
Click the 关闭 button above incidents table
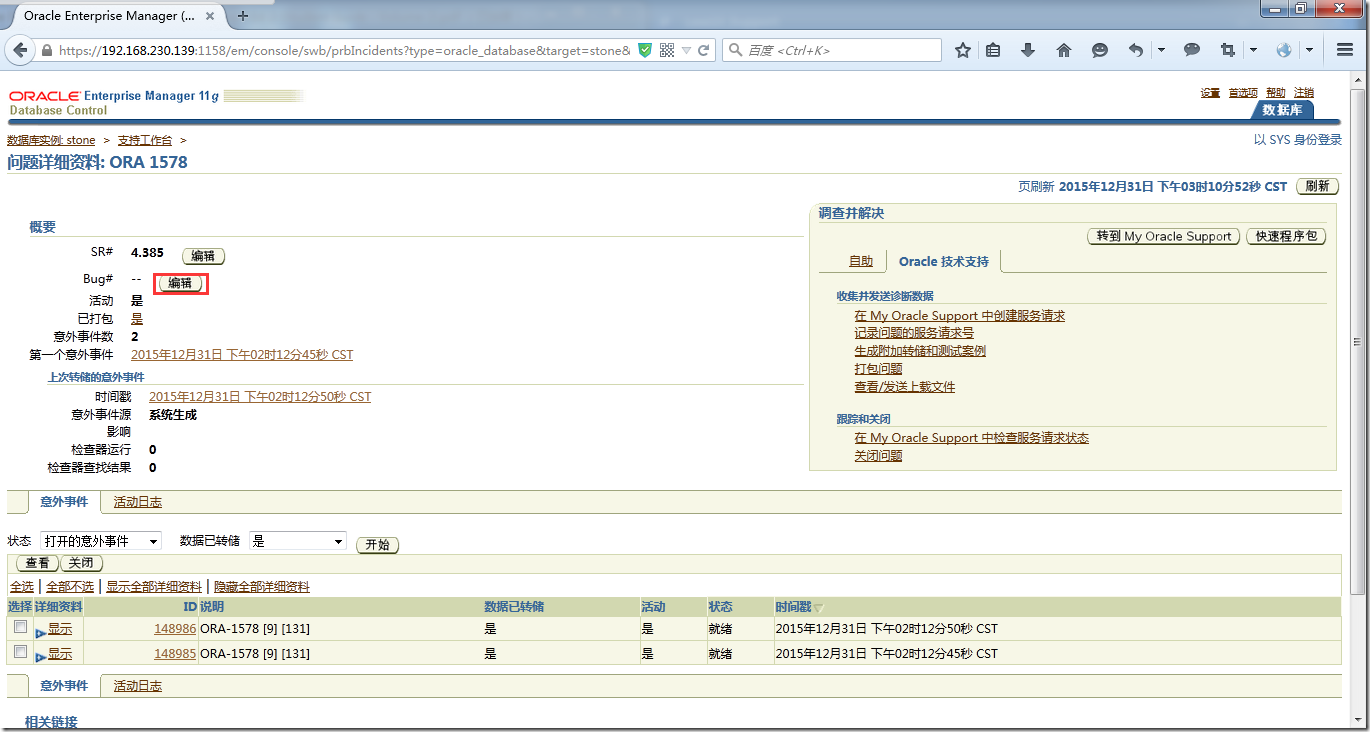[x=81, y=563]
